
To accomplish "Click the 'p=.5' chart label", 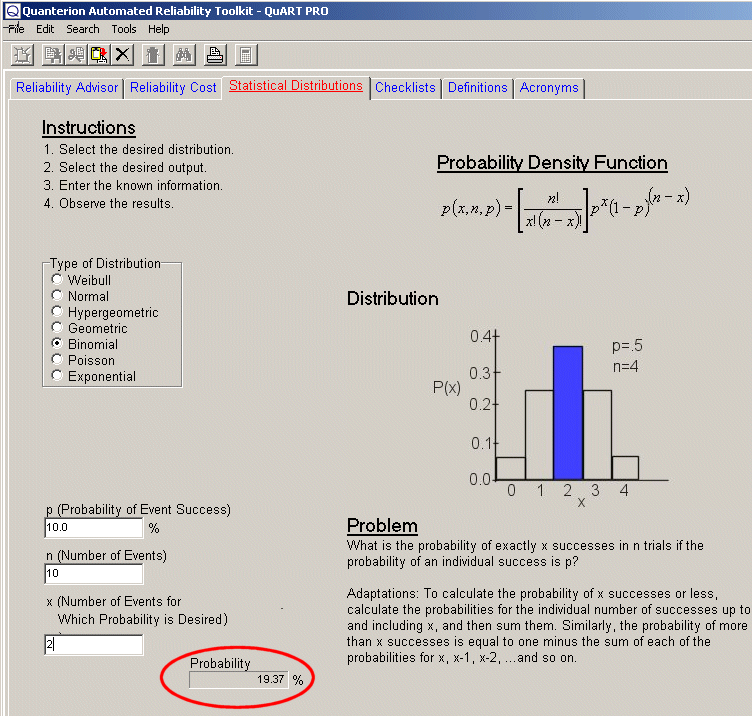I will pos(627,346).
